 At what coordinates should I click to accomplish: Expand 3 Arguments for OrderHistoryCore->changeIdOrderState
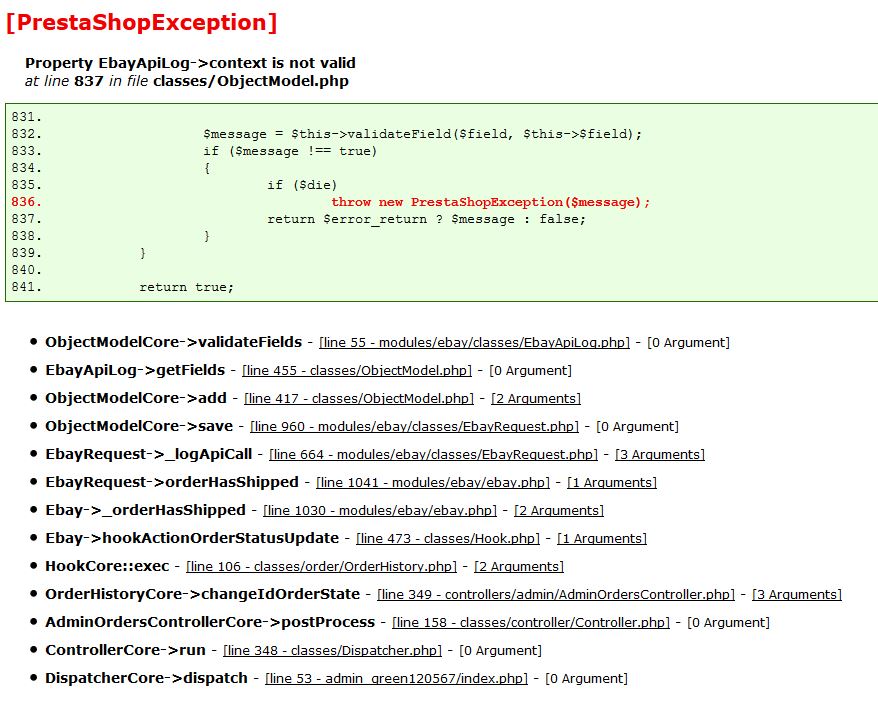(x=797, y=595)
